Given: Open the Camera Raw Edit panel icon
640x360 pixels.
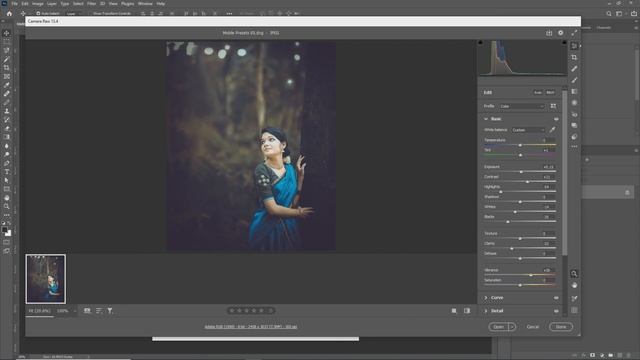Looking at the screenshot, I should pyautogui.click(x=574, y=46).
